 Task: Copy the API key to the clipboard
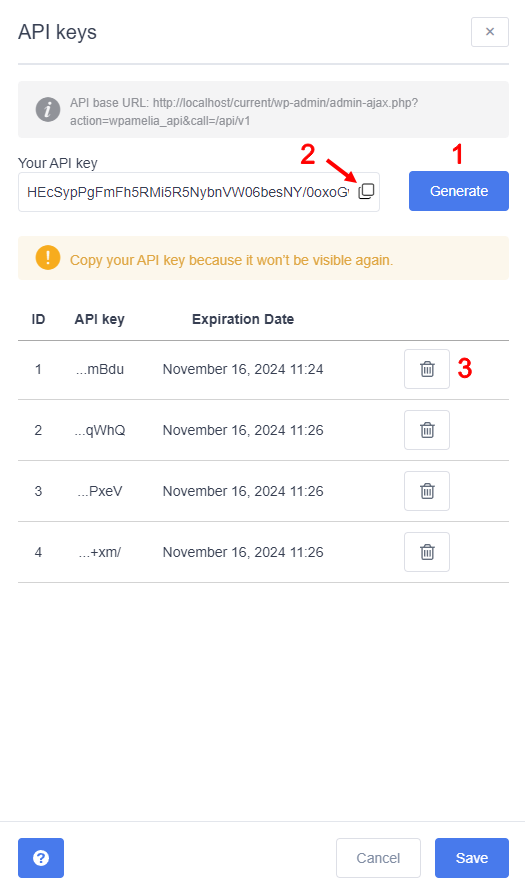click(x=366, y=192)
